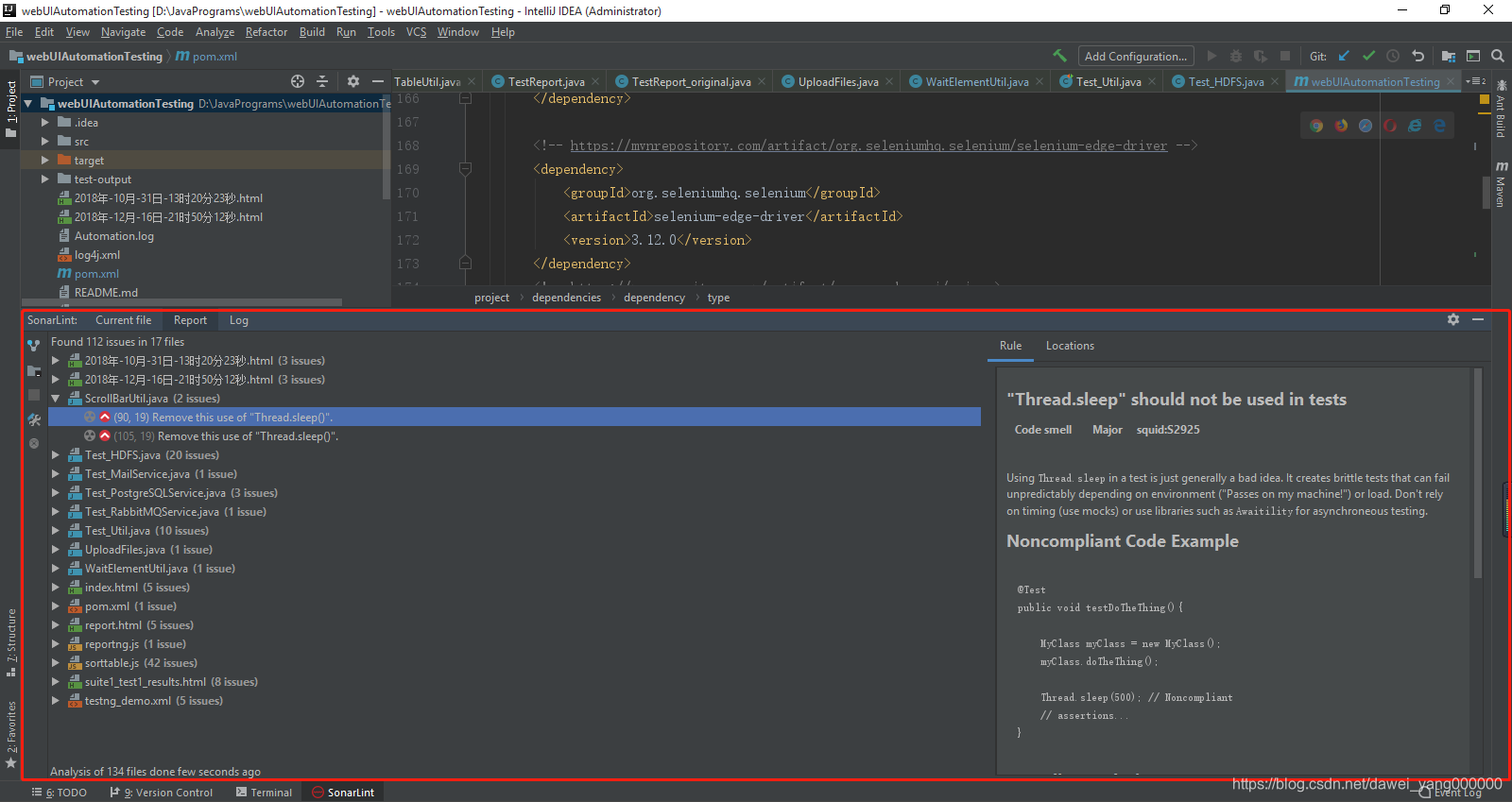The image size is (1512, 802).
Task: Hide the Project panel with the minus icon
Action: coord(378,81)
